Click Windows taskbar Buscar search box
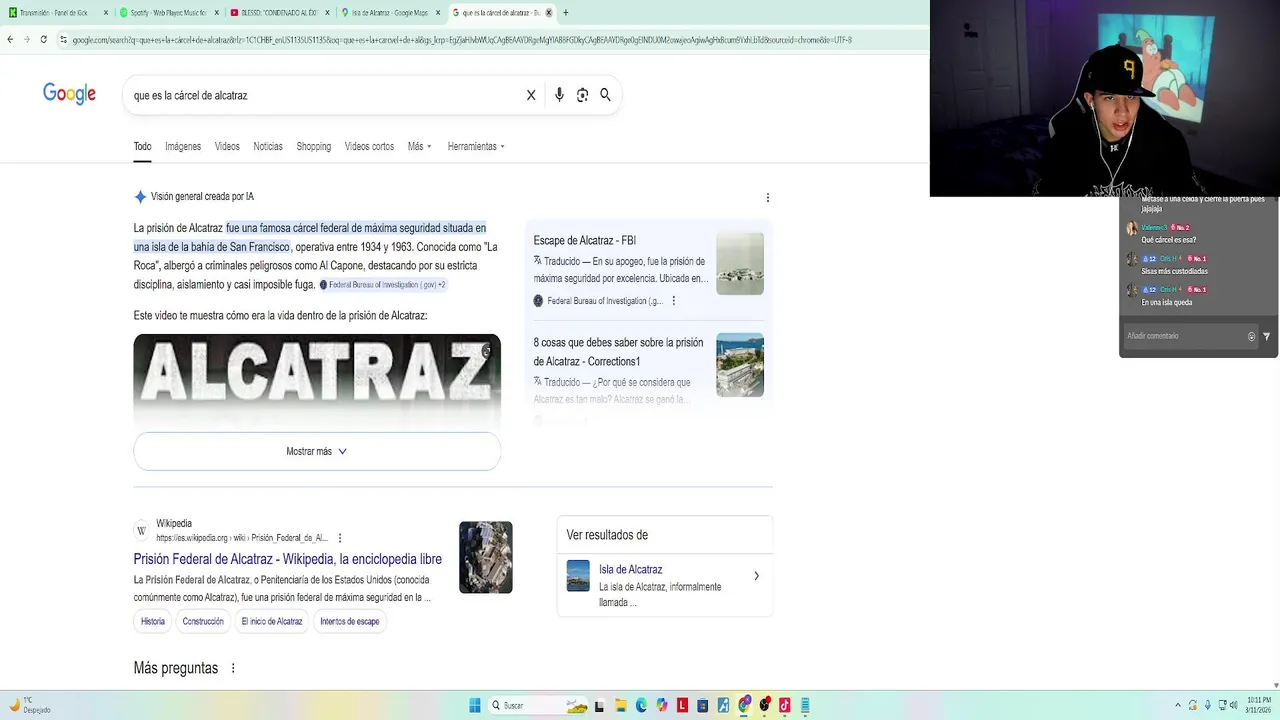 (x=537, y=705)
